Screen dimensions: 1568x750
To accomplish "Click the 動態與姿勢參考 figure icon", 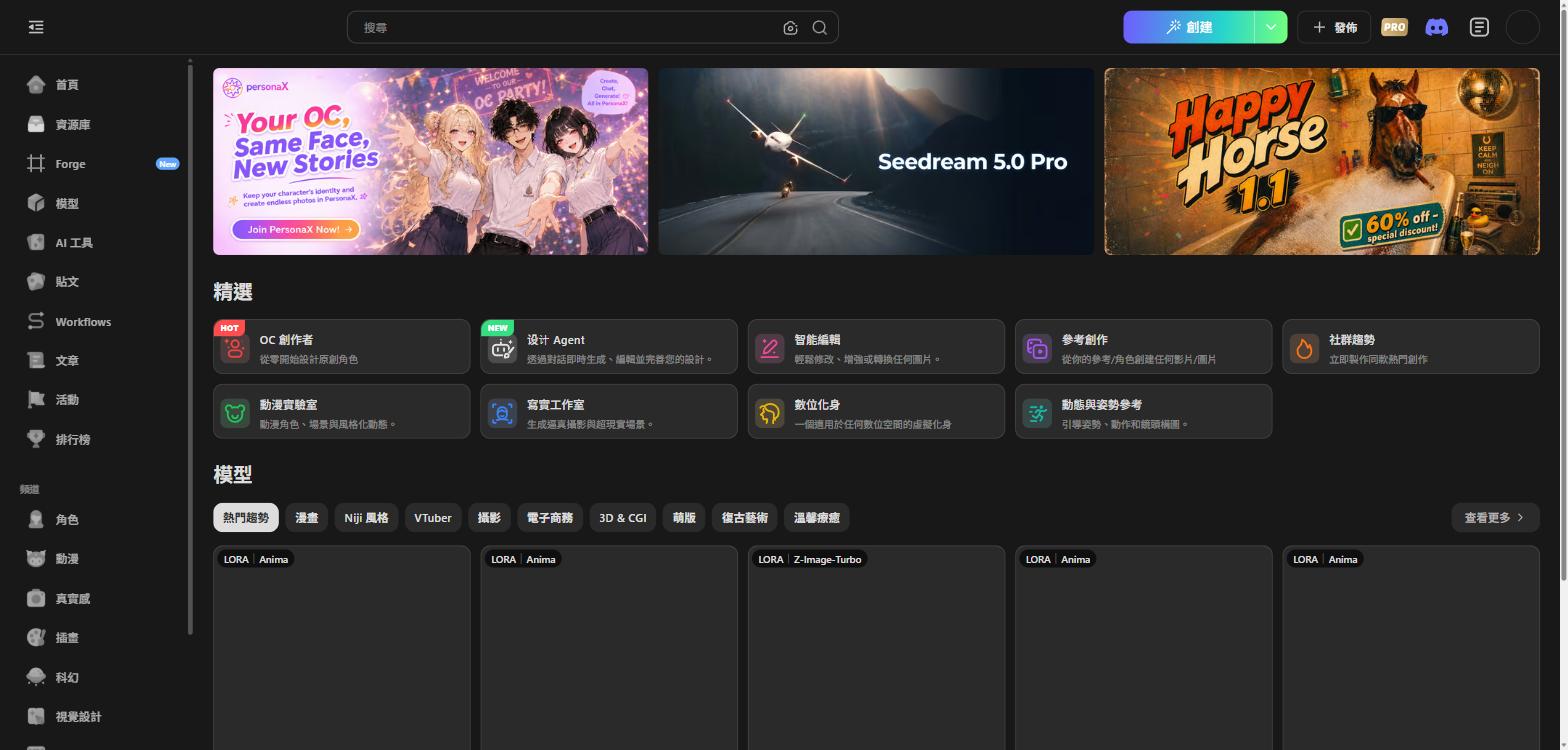I will (1037, 413).
